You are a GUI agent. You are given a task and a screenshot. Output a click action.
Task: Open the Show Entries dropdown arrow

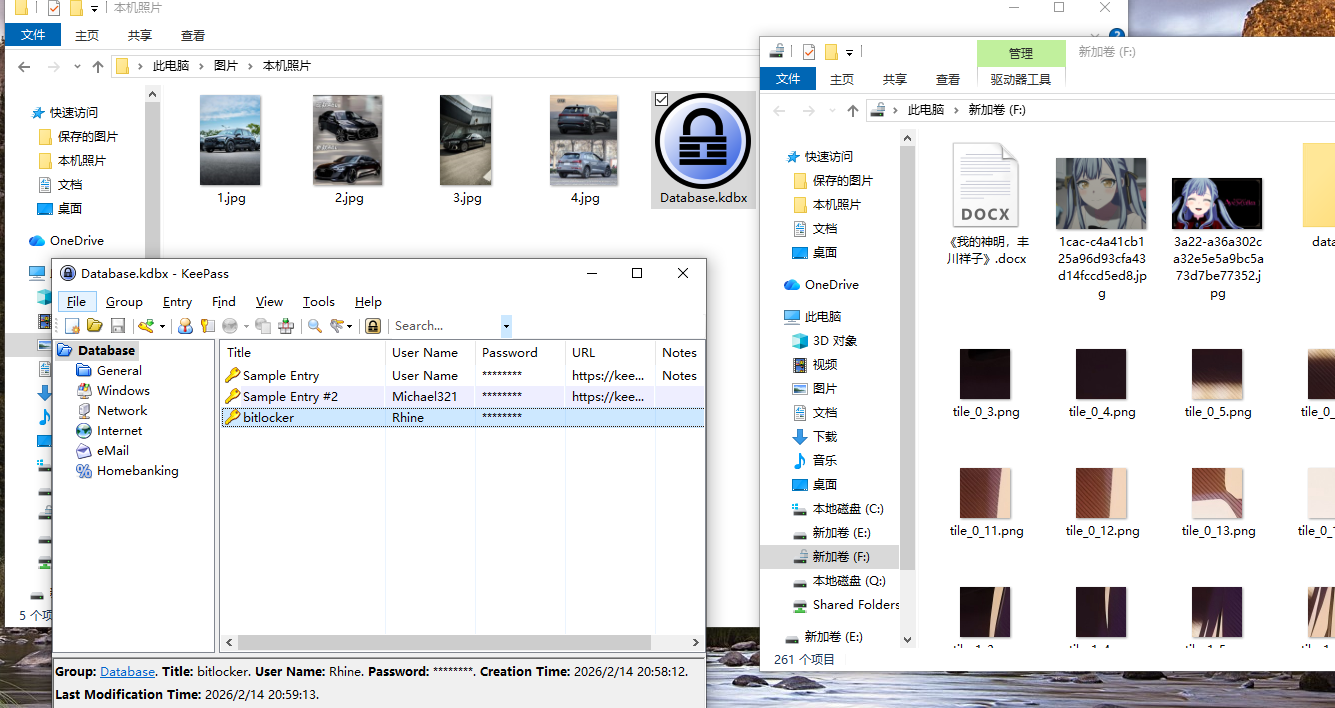coord(349,326)
